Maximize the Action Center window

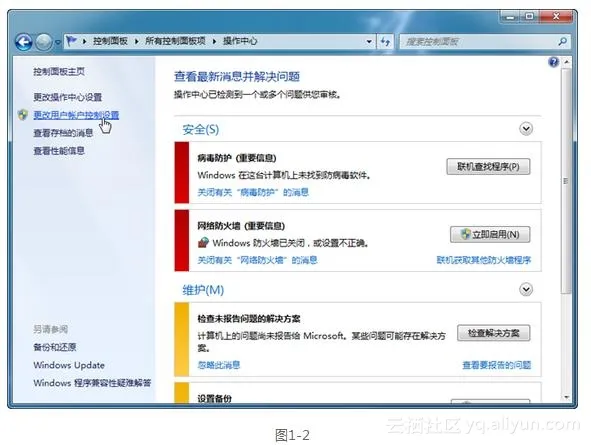pos(529,17)
